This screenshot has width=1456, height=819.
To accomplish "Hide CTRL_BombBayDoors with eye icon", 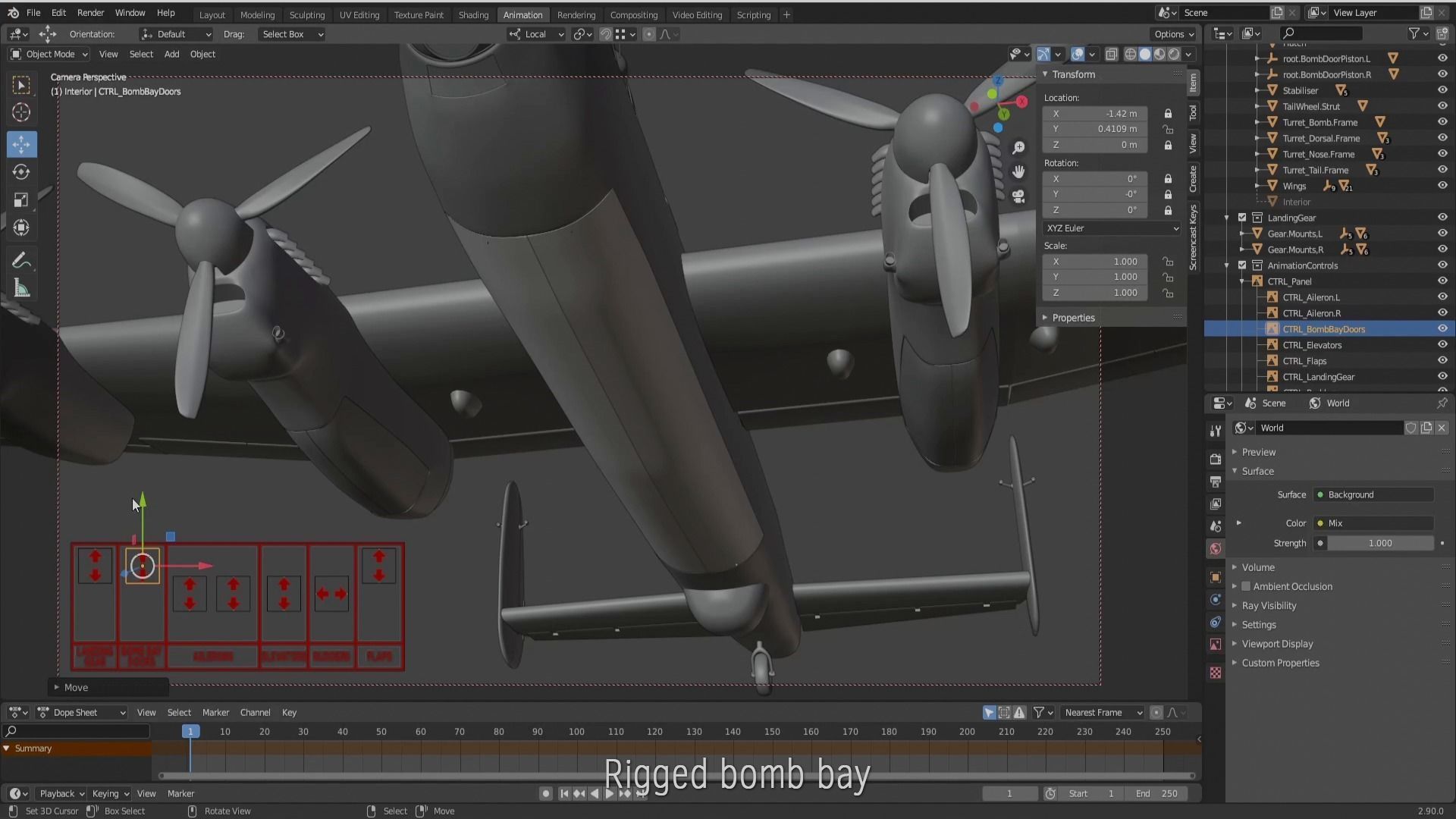I will [1442, 329].
